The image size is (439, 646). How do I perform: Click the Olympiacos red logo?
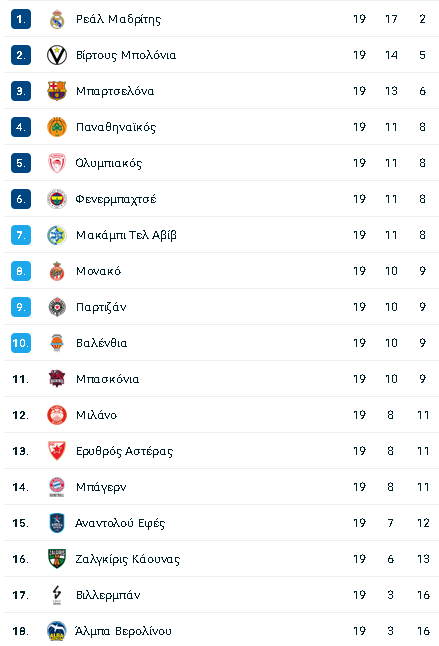tap(57, 163)
